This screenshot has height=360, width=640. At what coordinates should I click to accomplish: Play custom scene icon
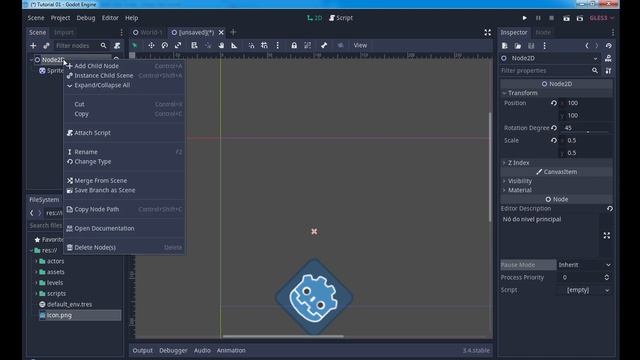(x=580, y=18)
